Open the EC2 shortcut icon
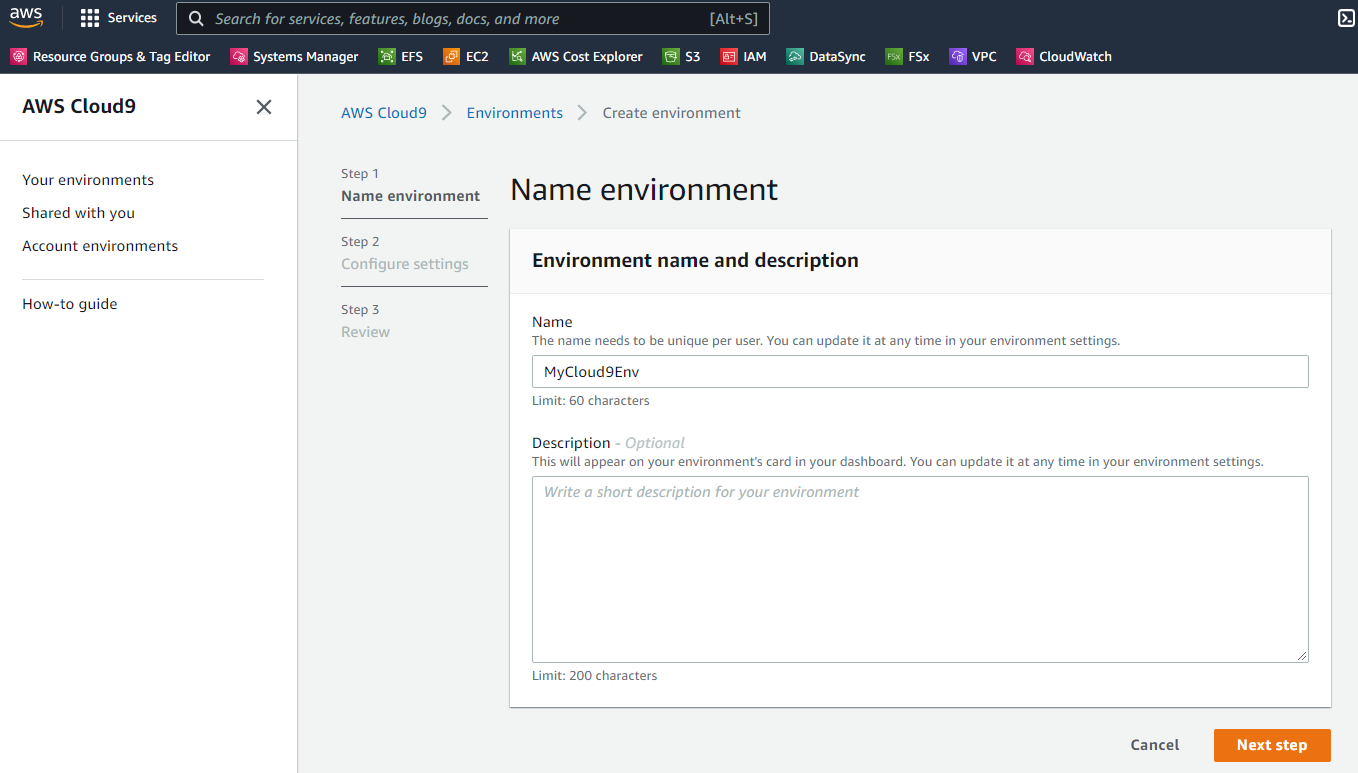1358x773 pixels. tap(451, 57)
